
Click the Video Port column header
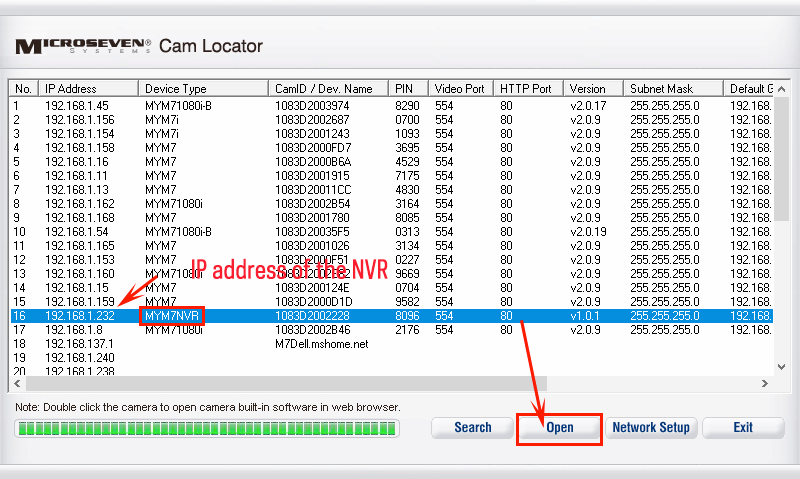[x=461, y=89]
